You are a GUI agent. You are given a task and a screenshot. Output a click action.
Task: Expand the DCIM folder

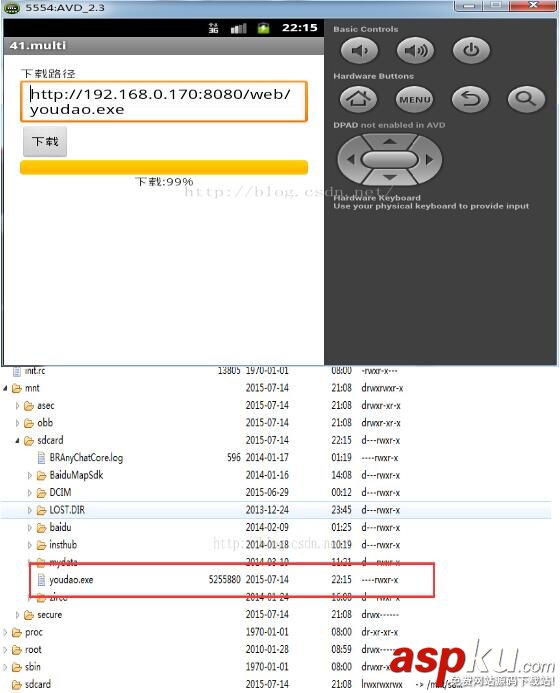click(30, 492)
